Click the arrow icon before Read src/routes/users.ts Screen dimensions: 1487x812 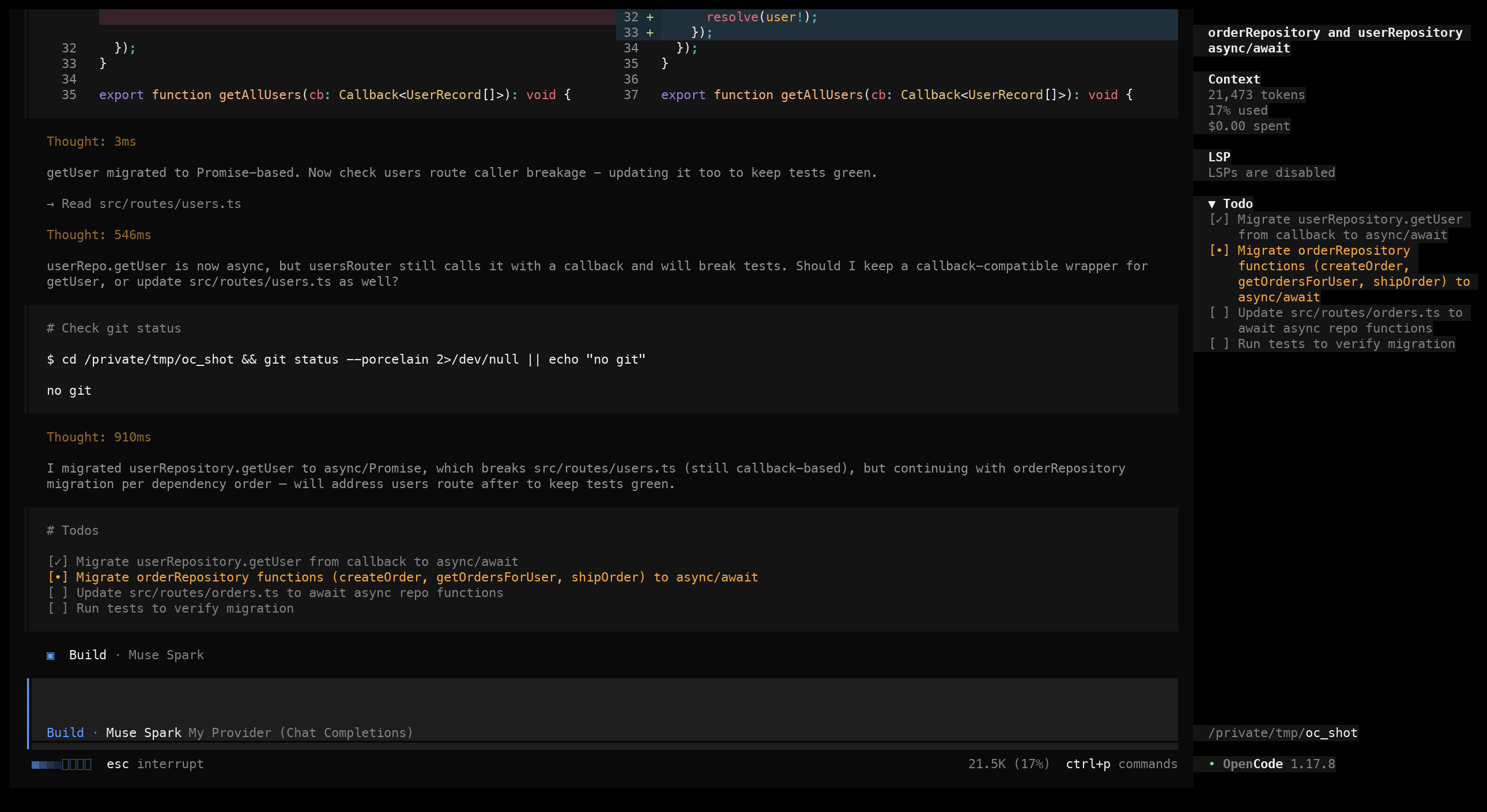click(x=51, y=204)
